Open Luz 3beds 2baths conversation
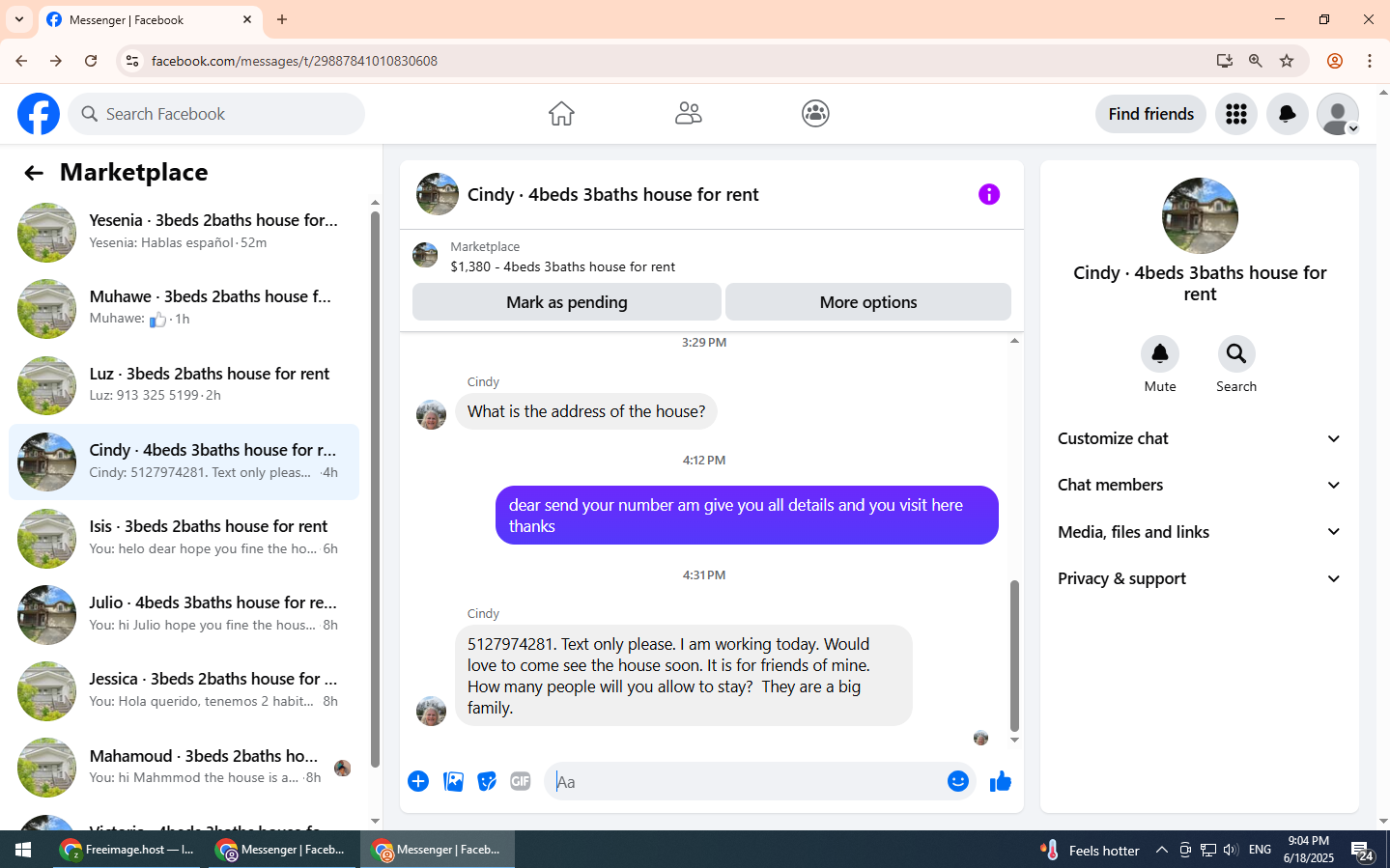The image size is (1390, 868). click(184, 384)
